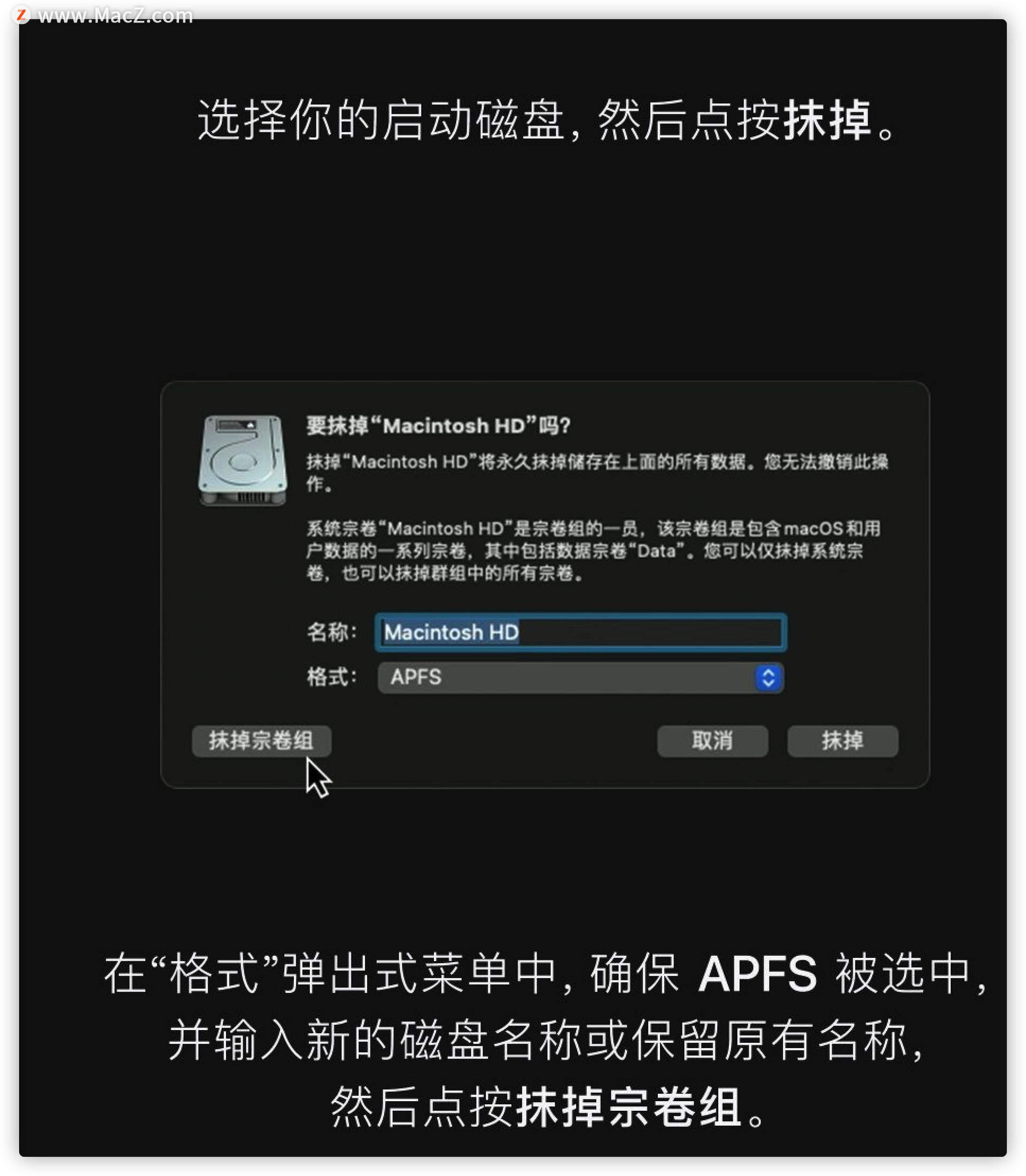Open the APFS format dropdown
Viewport: 1026px width, 1176px height.
580,678
